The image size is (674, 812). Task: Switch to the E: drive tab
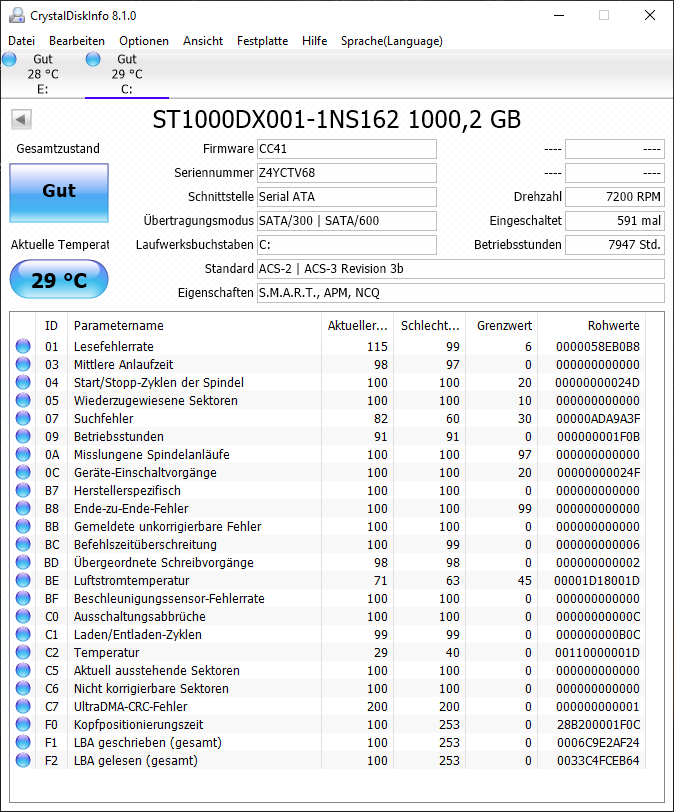pos(42,74)
